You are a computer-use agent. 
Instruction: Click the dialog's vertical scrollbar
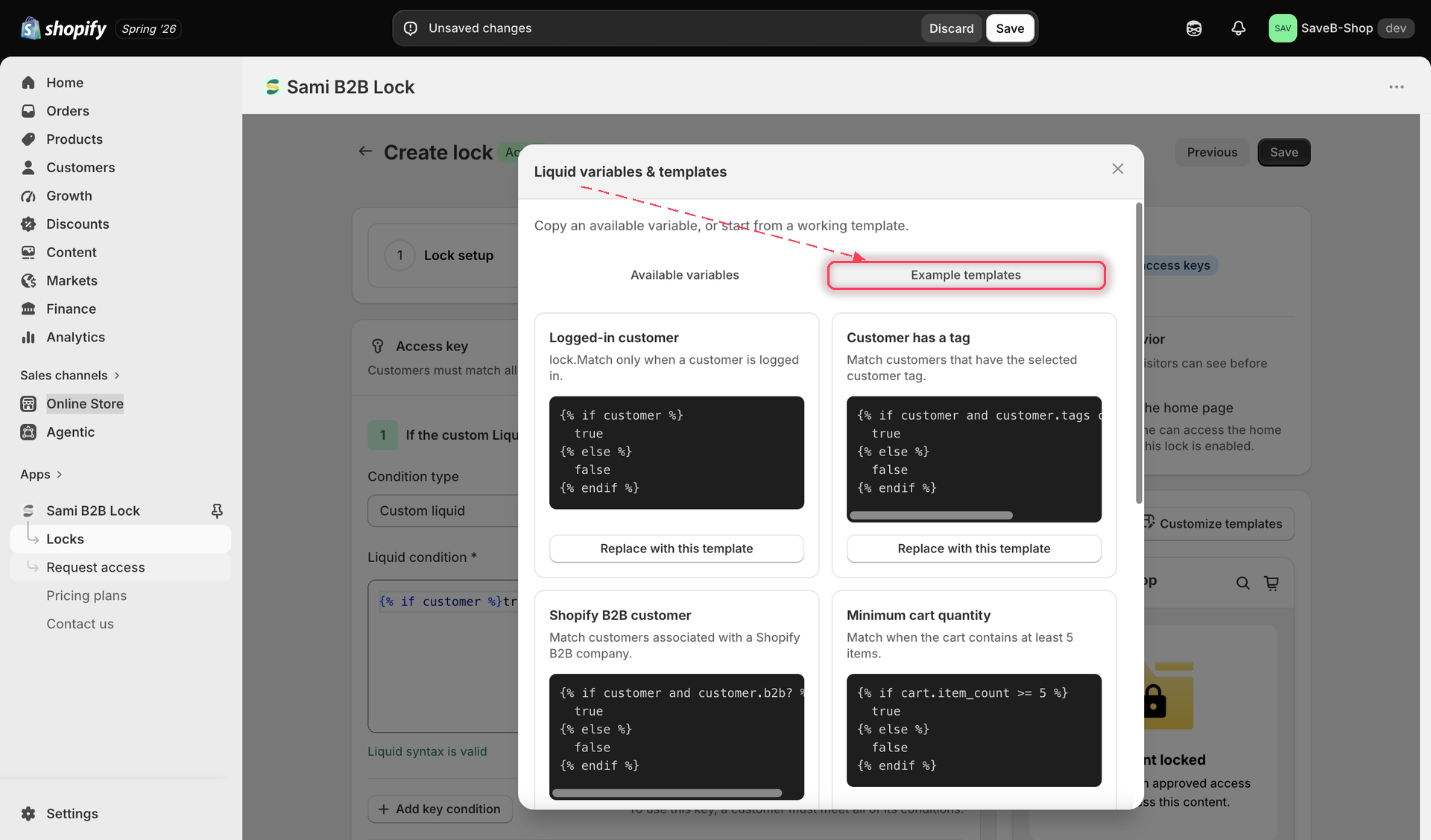1138,353
